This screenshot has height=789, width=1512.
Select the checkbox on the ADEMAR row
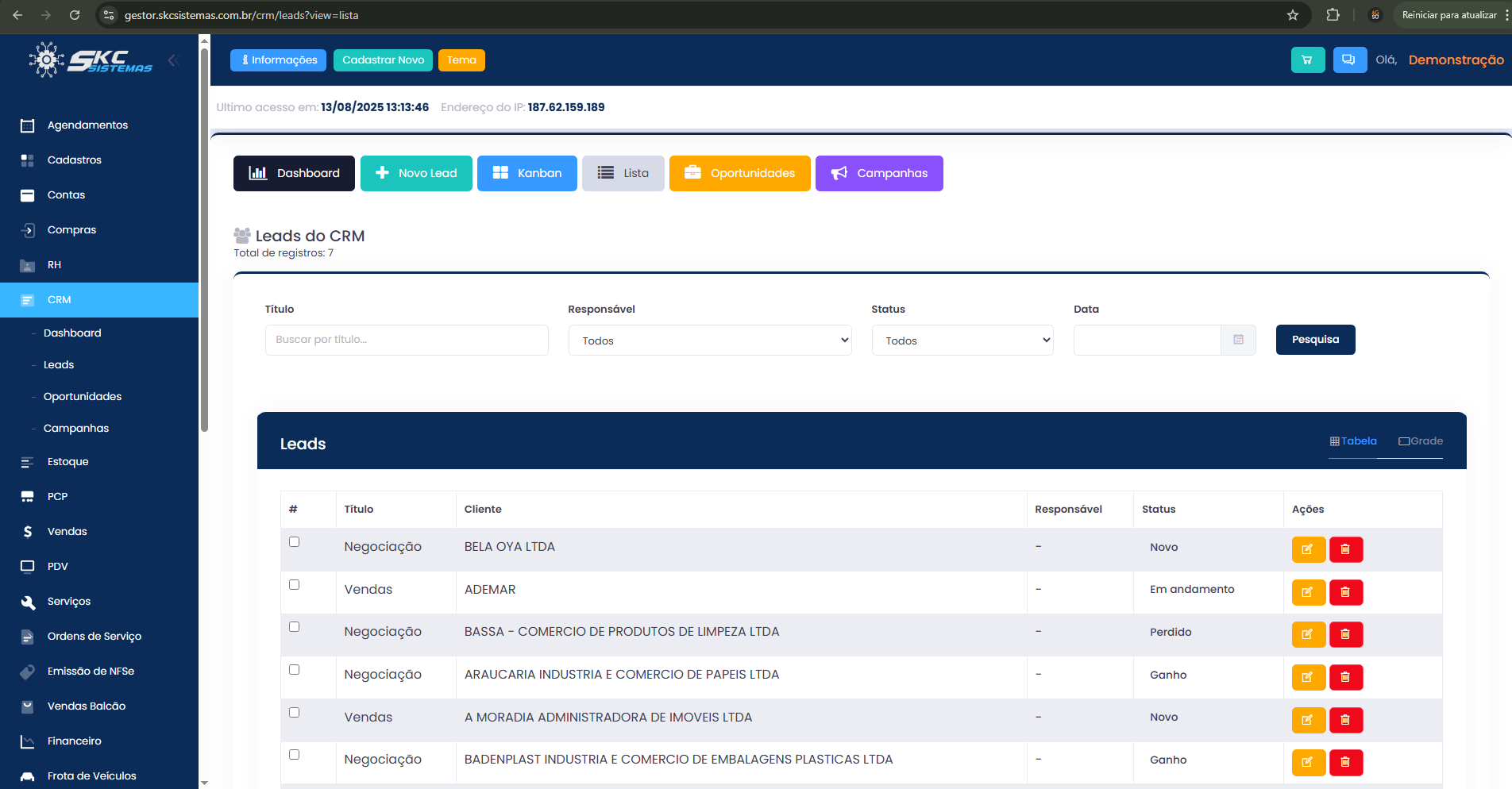tap(295, 585)
